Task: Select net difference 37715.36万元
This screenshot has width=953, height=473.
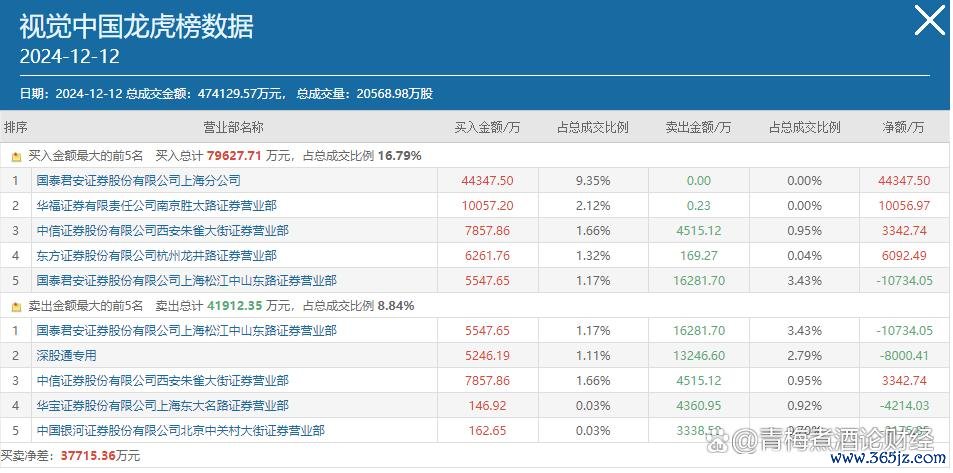Action: (x=100, y=456)
